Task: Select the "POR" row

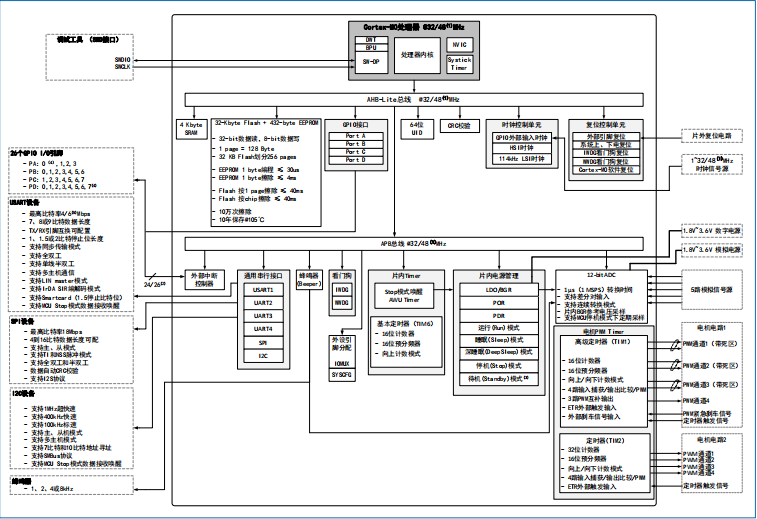Action: point(499,303)
